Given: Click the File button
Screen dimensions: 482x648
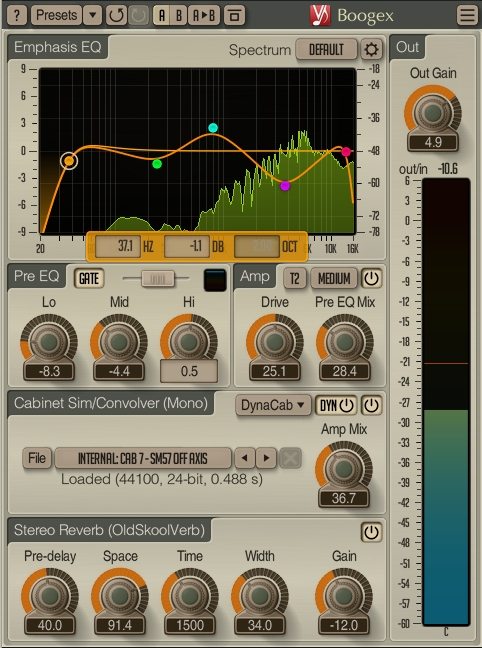Looking at the screenshot, I should pyautogui.click(x=37, y=458).
